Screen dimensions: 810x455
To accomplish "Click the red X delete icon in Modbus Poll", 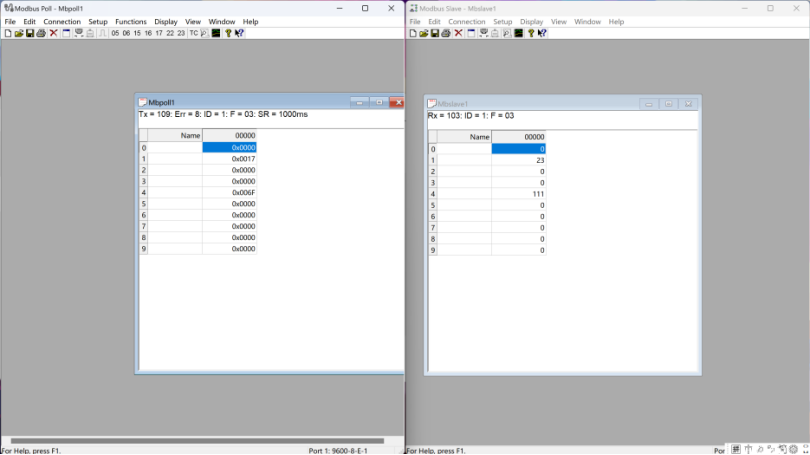I will (x=54, y=33).
